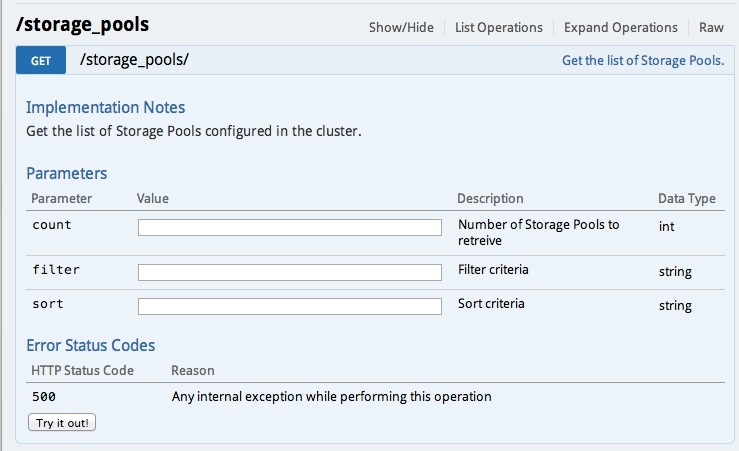Select the Implementation Notes heading
Image resolution: width=739 pixels, height=451 pixels.
(106, 107)
